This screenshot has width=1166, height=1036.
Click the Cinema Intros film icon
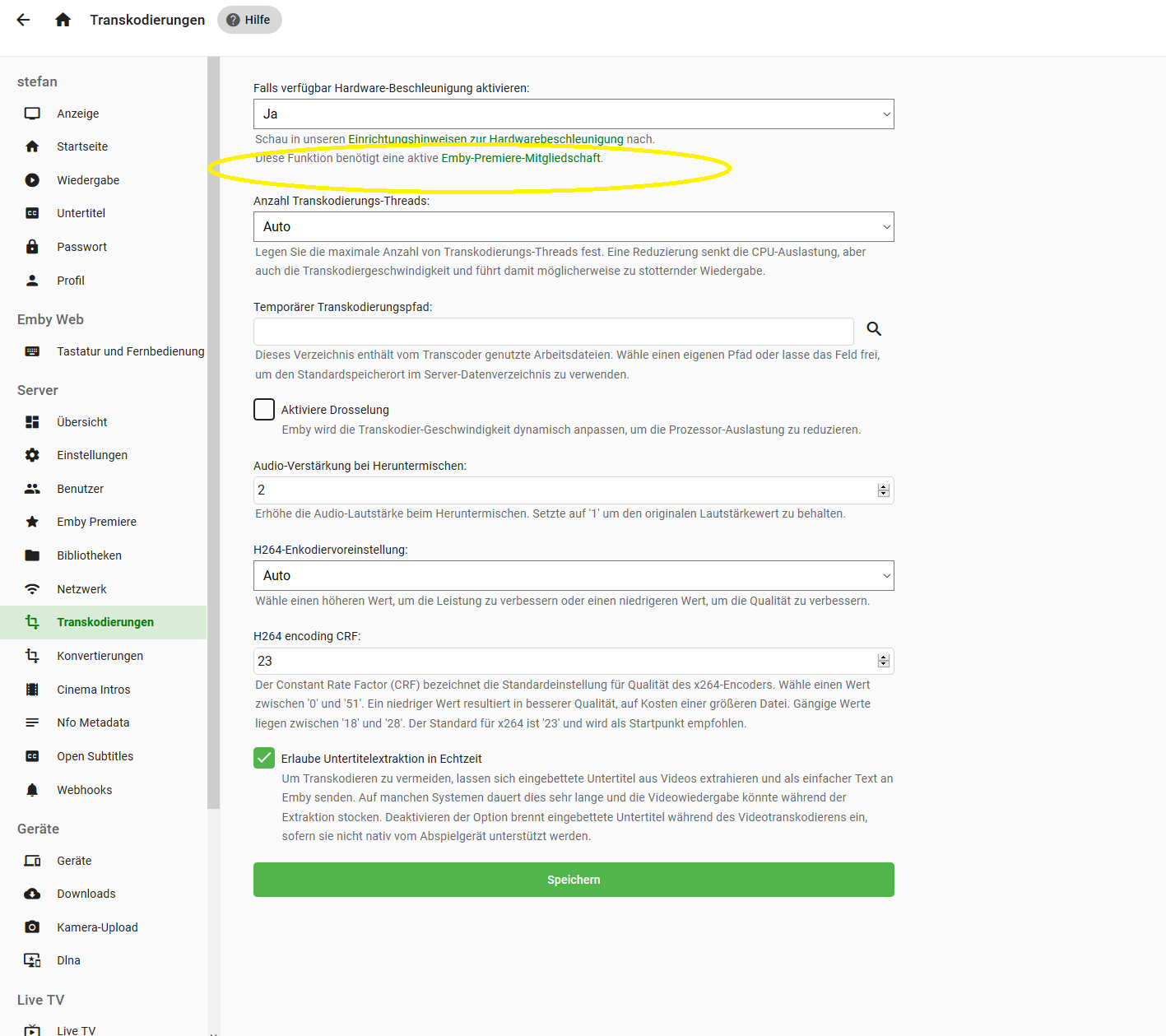pyautogui.click(x=32, y=690)
